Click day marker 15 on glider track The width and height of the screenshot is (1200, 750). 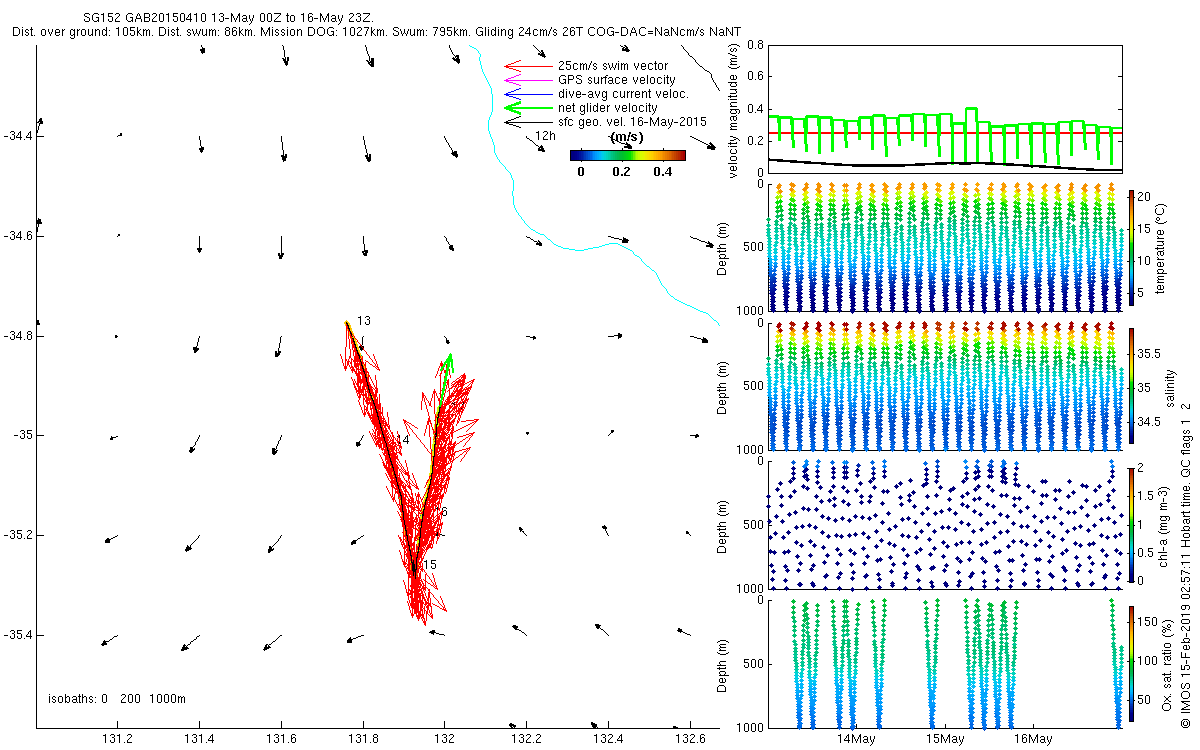(430, 565)
